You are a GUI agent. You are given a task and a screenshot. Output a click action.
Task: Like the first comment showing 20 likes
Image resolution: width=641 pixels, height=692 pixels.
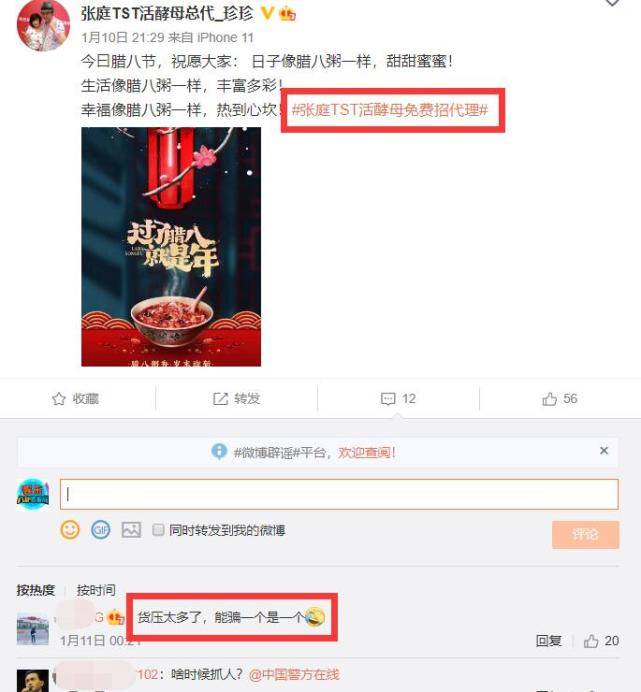[591, 641]
